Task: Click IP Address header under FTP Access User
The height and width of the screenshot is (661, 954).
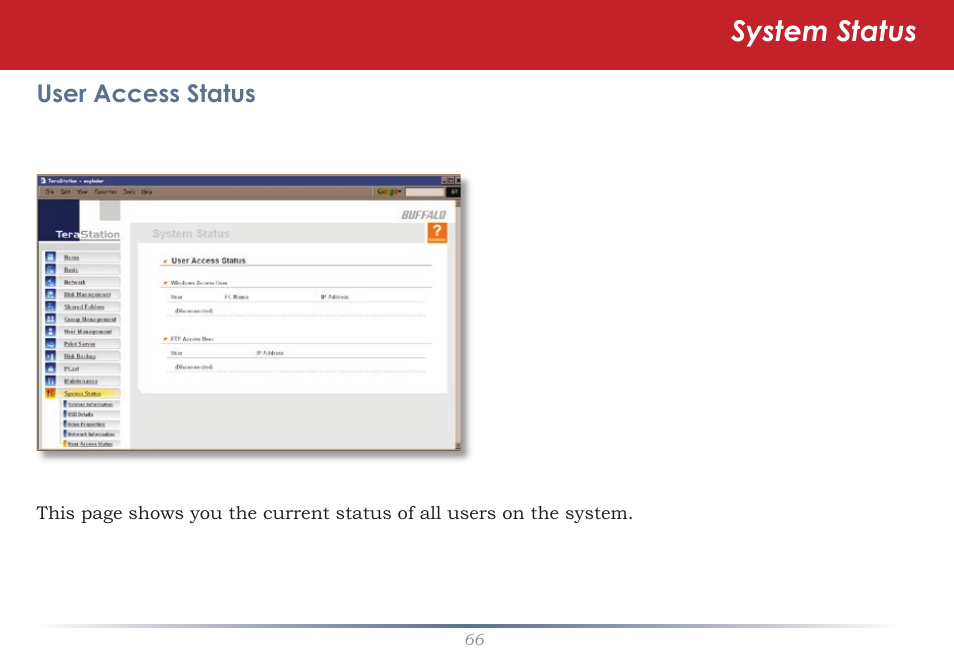Action: tap(270, 353)
